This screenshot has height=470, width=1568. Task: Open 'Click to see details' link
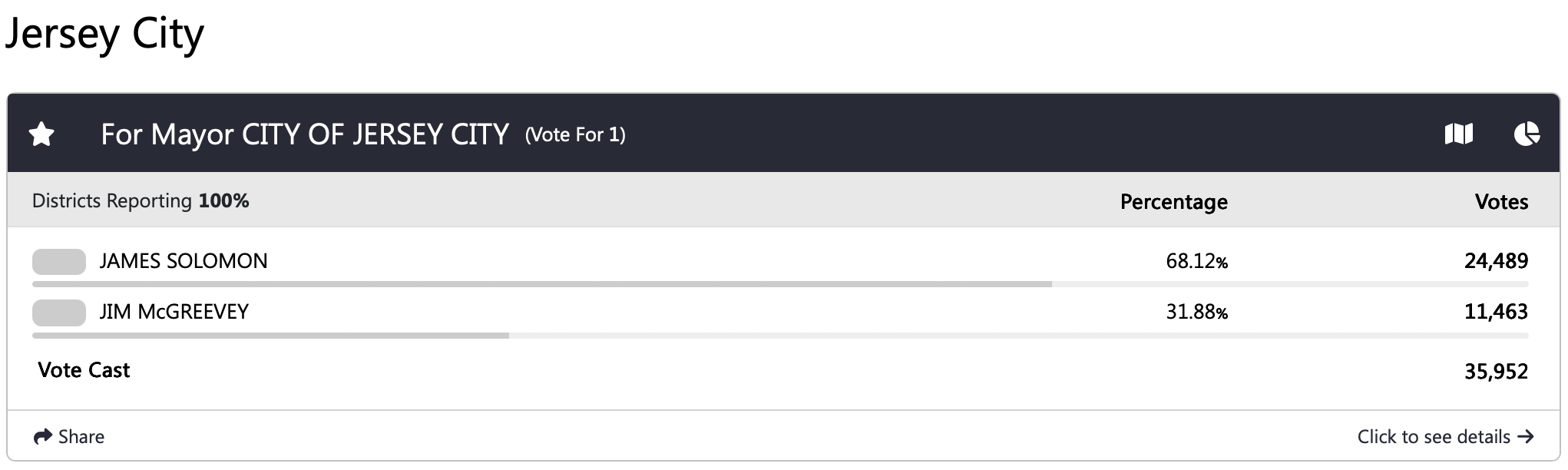pos(1433,437)
